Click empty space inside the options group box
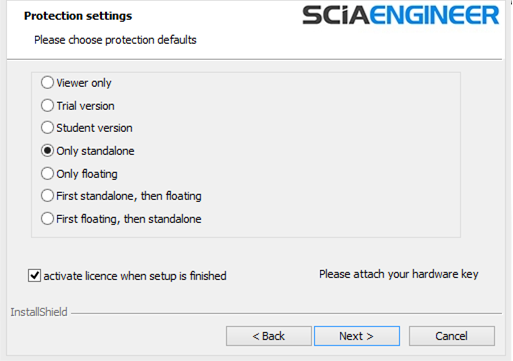 tap(330, 153)
